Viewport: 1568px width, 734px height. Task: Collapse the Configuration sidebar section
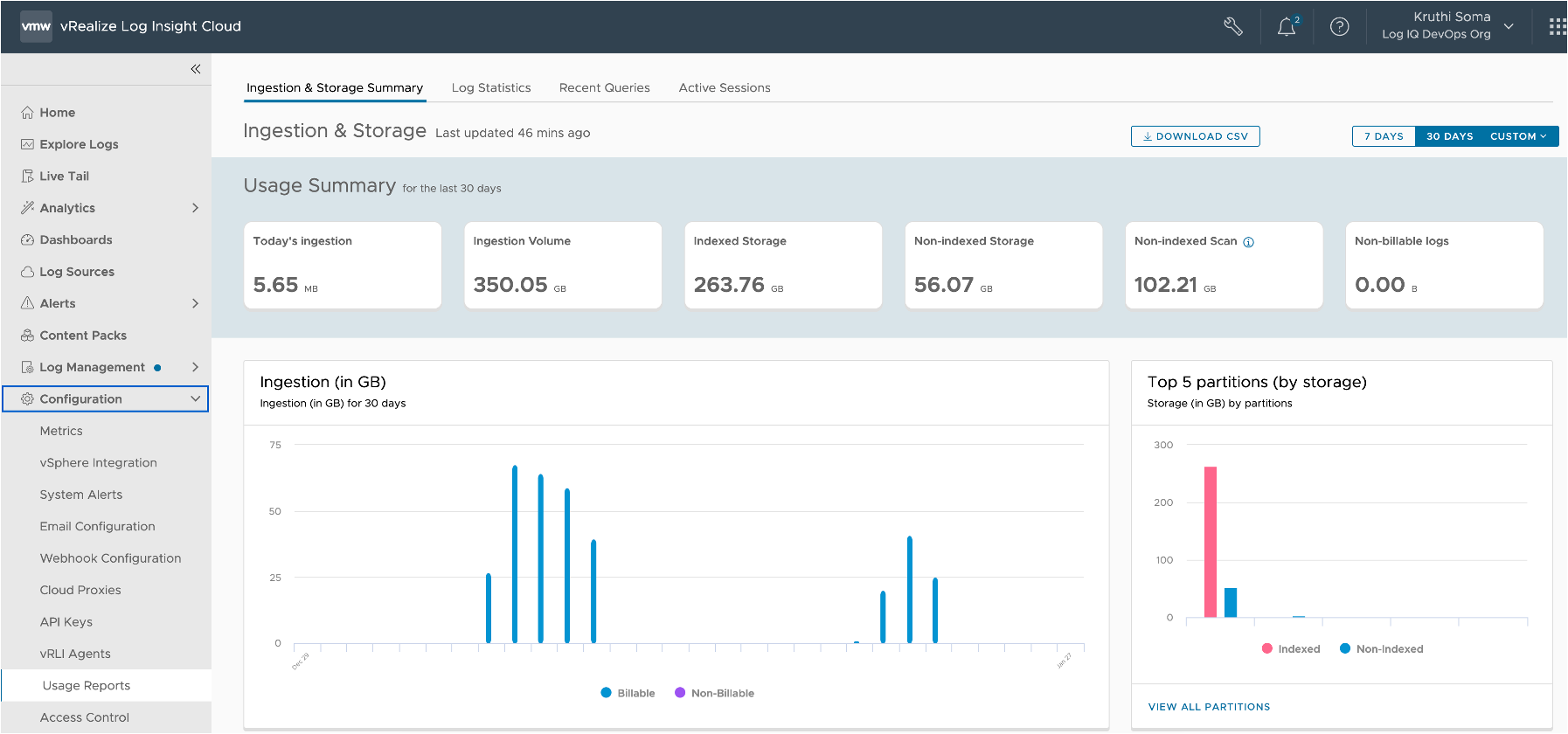195,399
